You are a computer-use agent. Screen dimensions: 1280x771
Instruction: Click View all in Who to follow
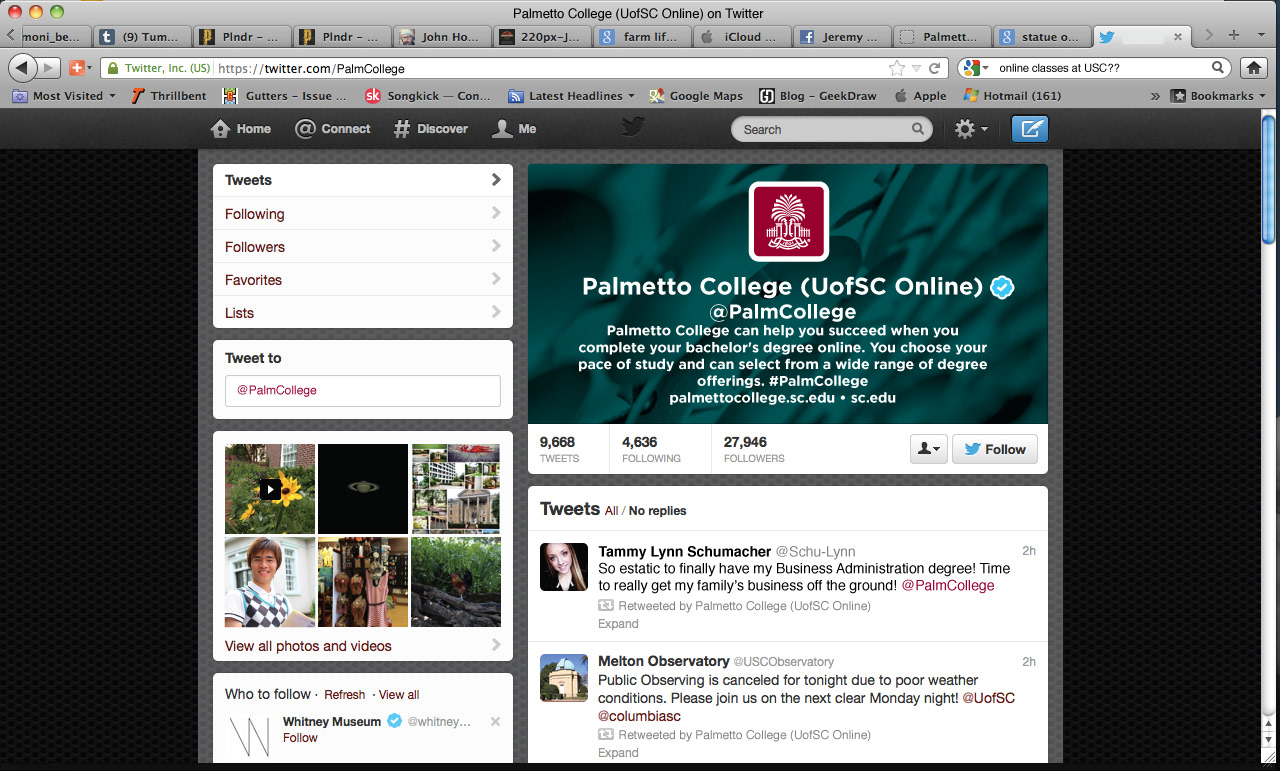coord(399,695)
